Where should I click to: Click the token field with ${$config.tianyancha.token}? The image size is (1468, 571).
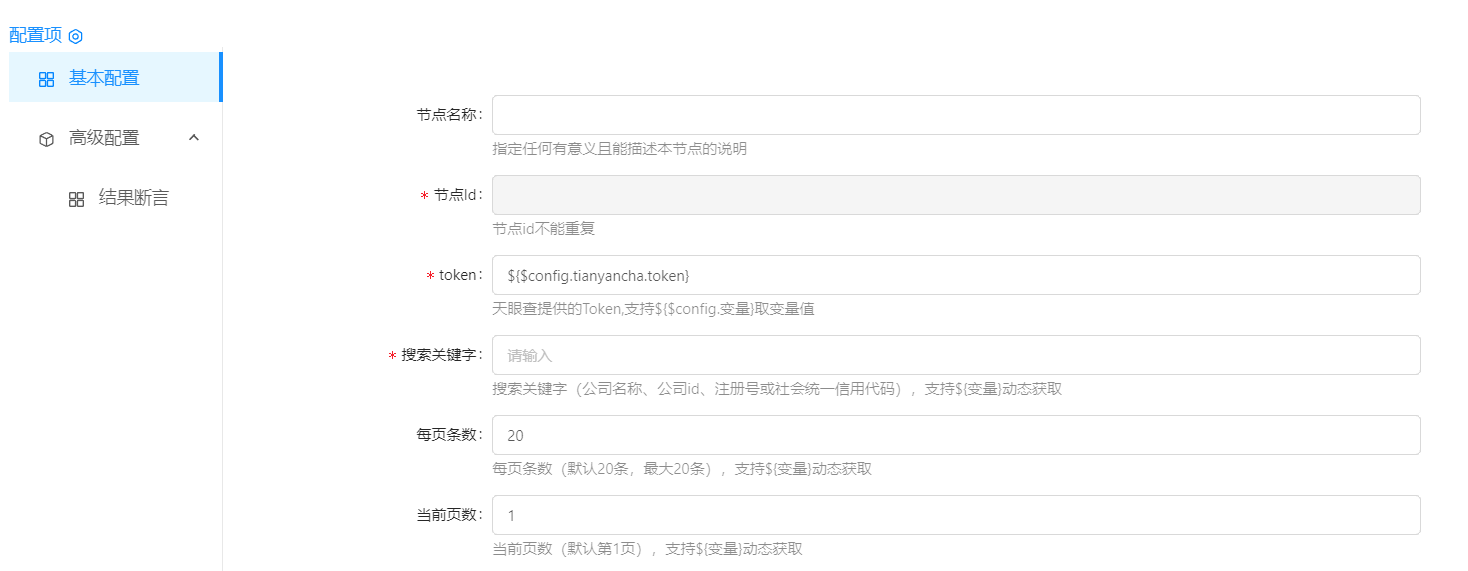(955, 275)
